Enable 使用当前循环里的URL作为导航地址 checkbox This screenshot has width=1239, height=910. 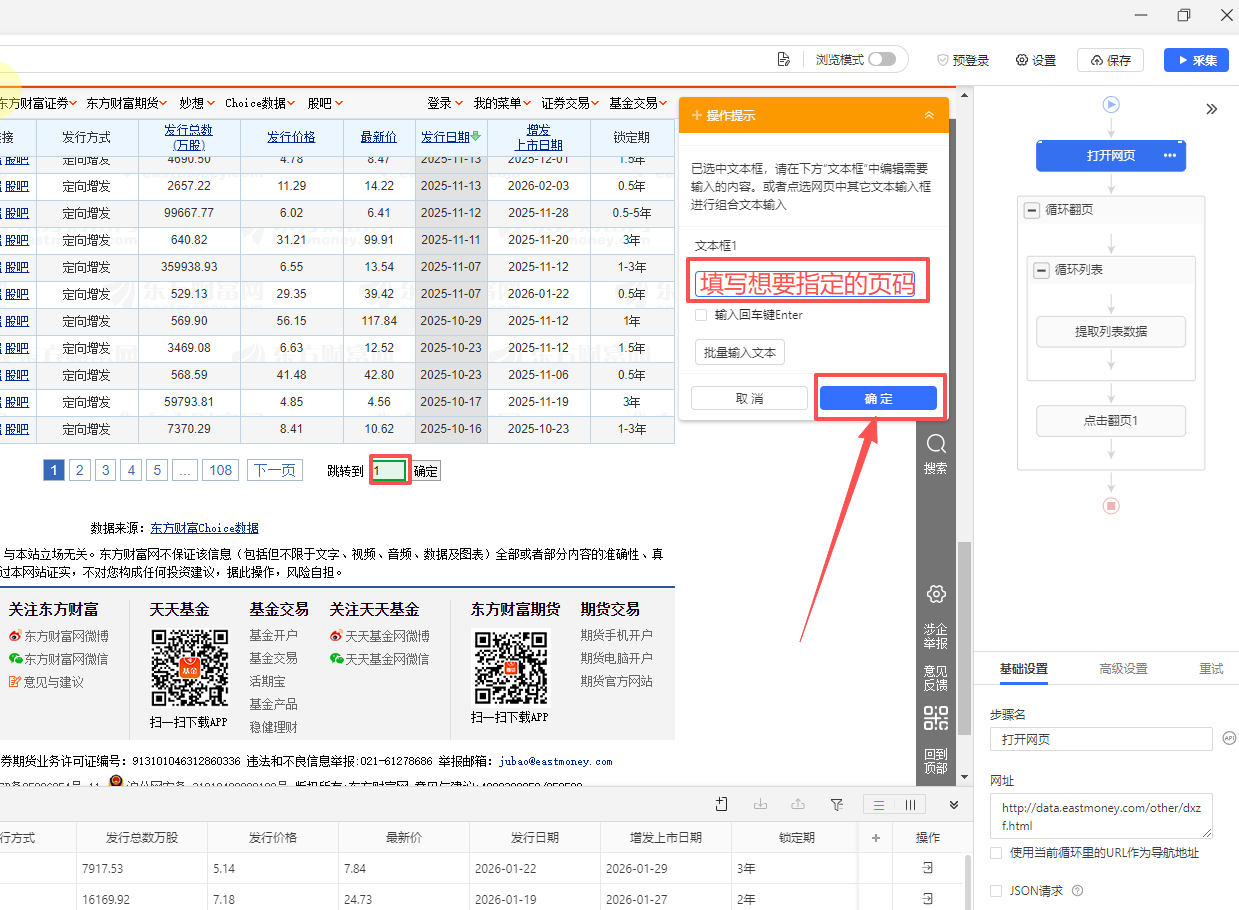(996, 853)
